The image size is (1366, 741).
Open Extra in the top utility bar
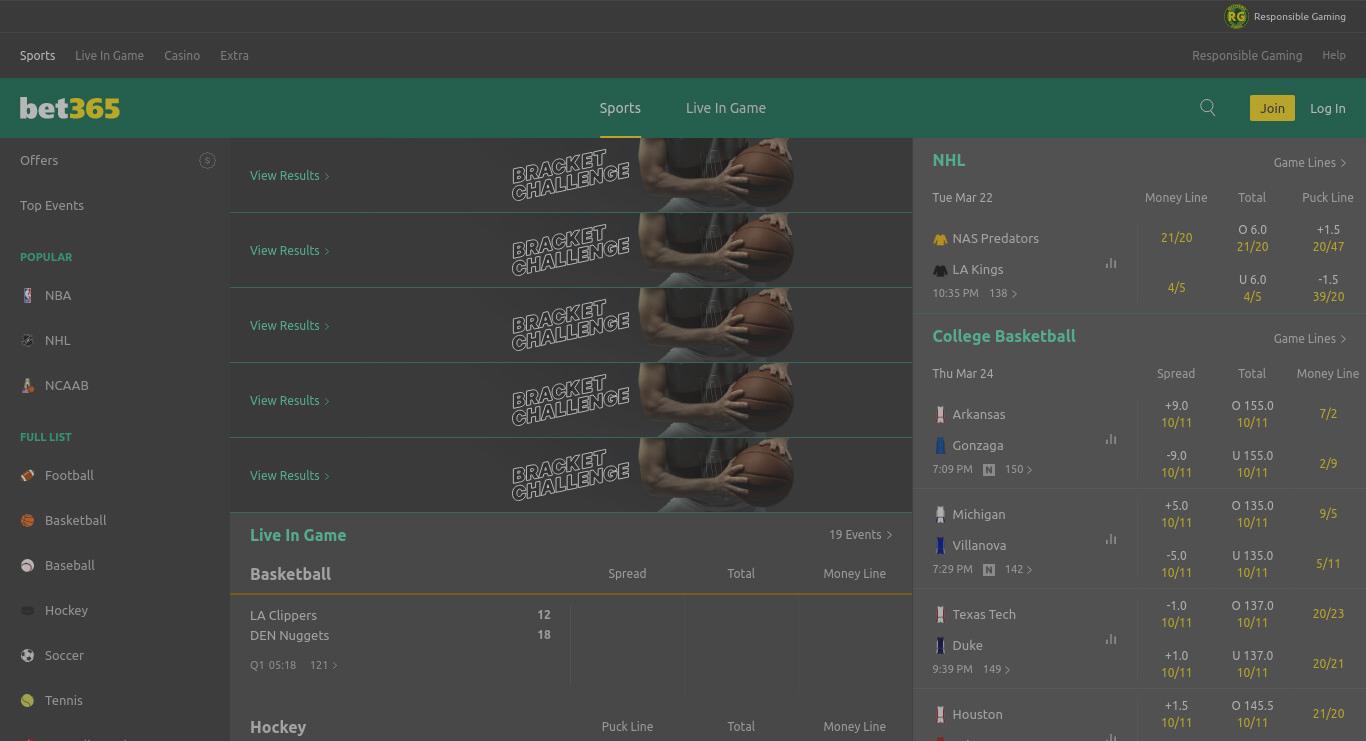point(234,56)
